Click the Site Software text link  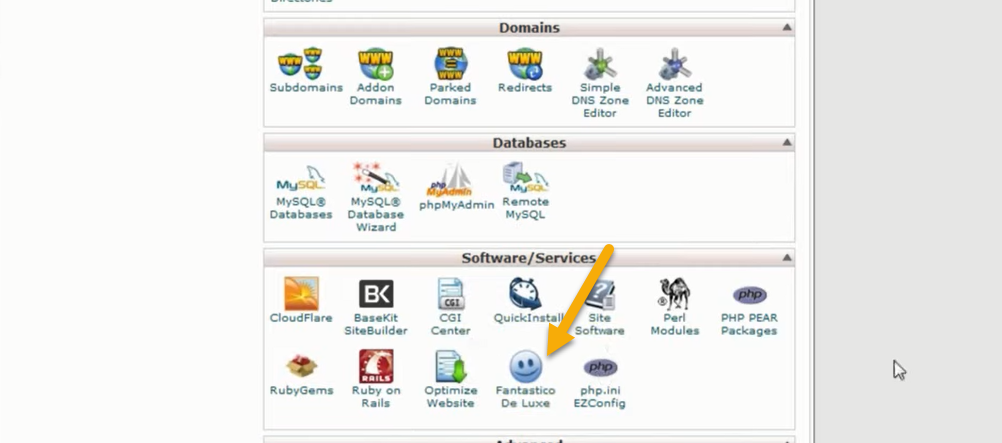pyautogui.click(x=600, y=324)
